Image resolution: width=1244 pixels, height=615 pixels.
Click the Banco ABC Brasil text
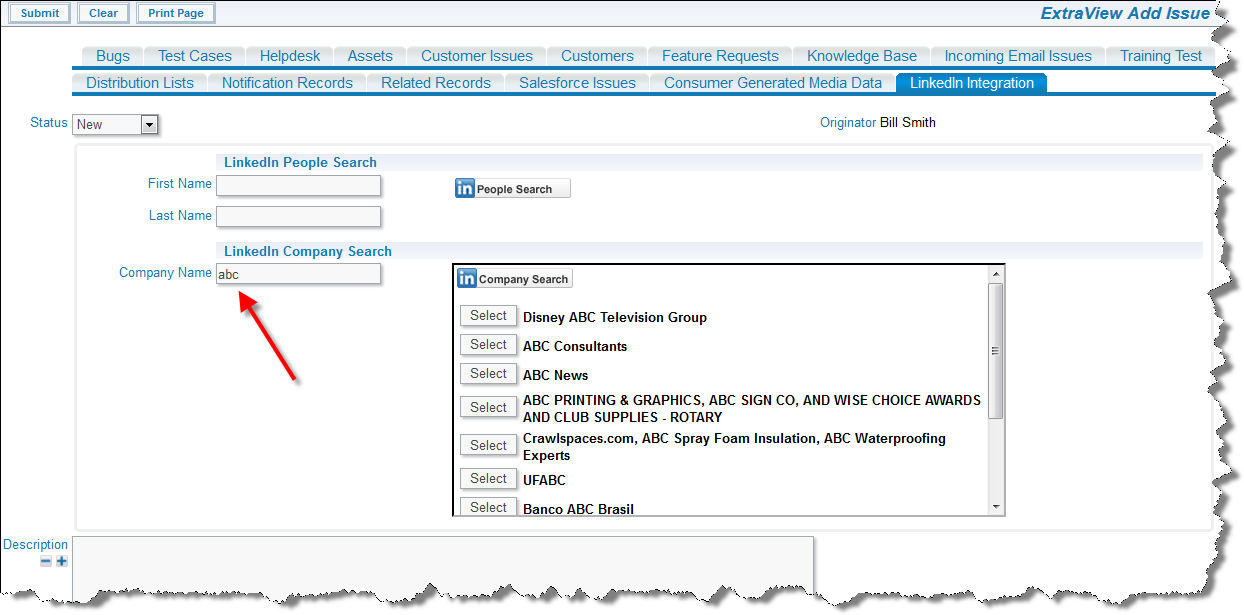pos(578,509)
